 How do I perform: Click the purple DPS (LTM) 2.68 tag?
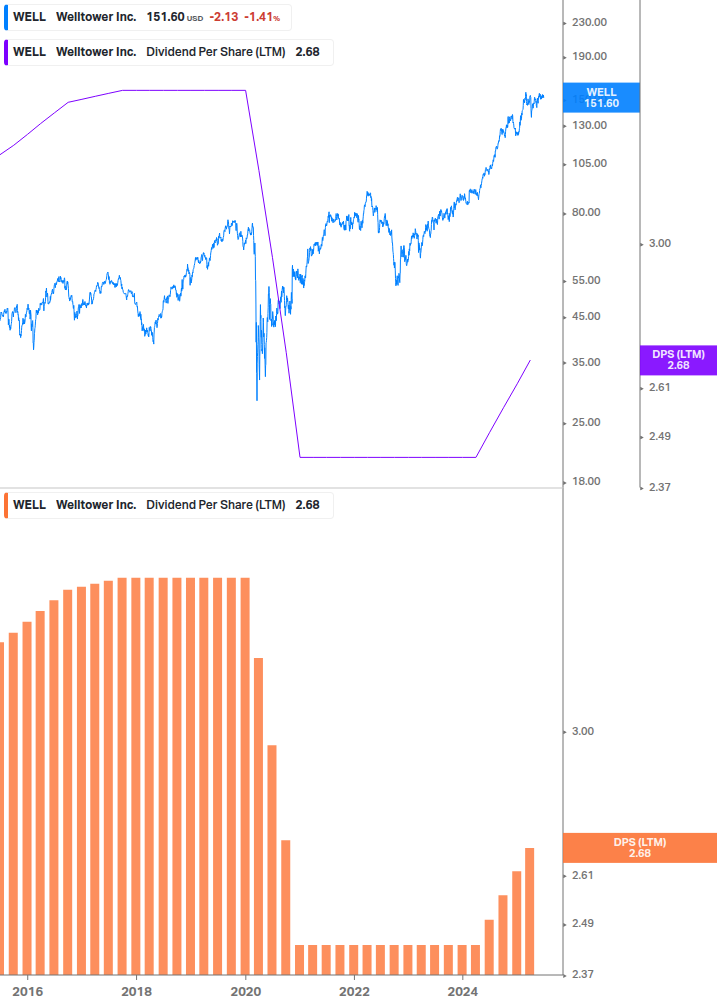(678, 360)
